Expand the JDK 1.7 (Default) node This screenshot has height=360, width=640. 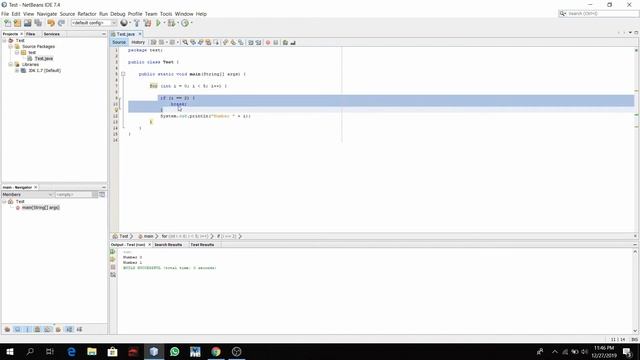point(17,71)
